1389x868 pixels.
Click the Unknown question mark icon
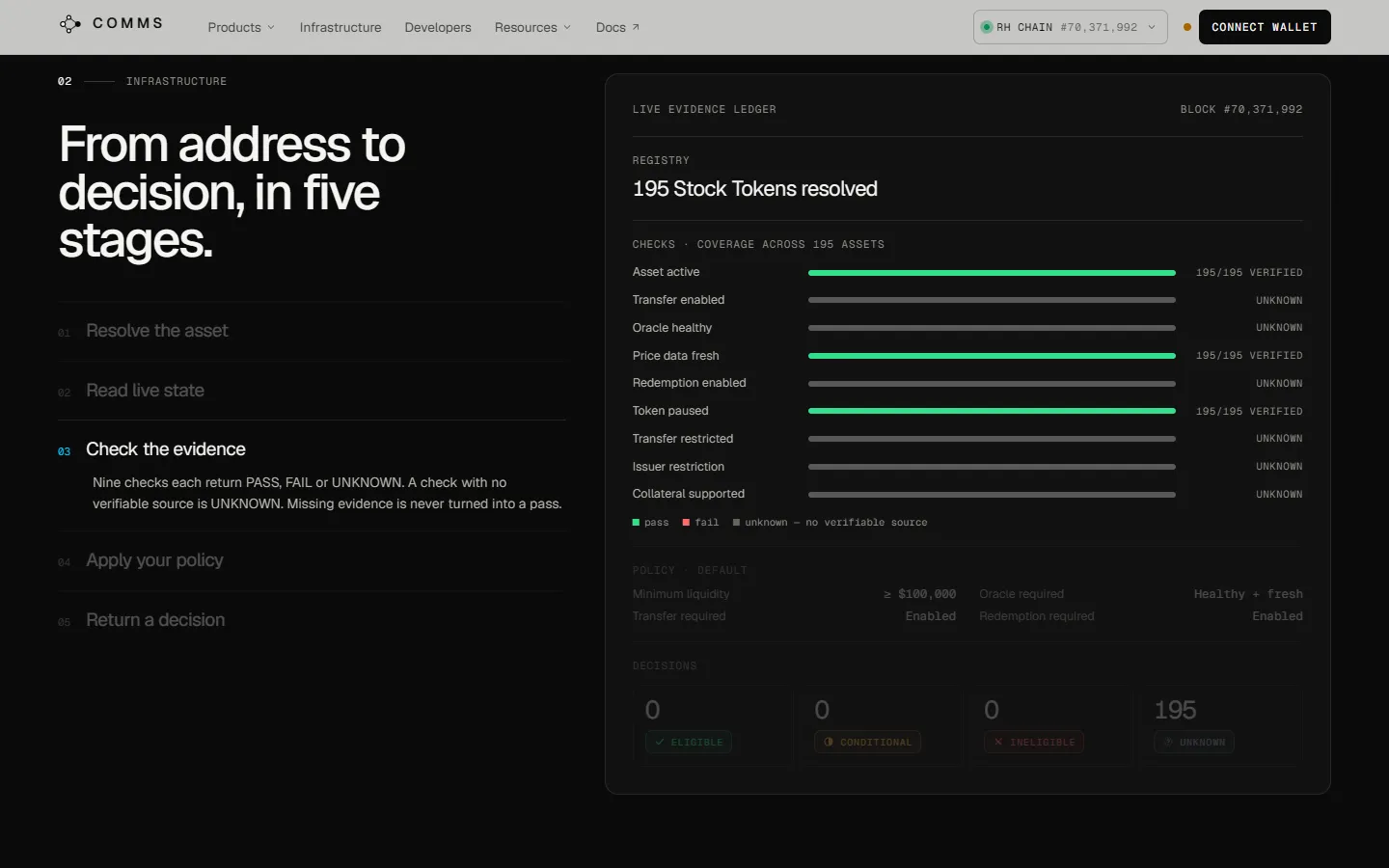[x=1168, y=742]
